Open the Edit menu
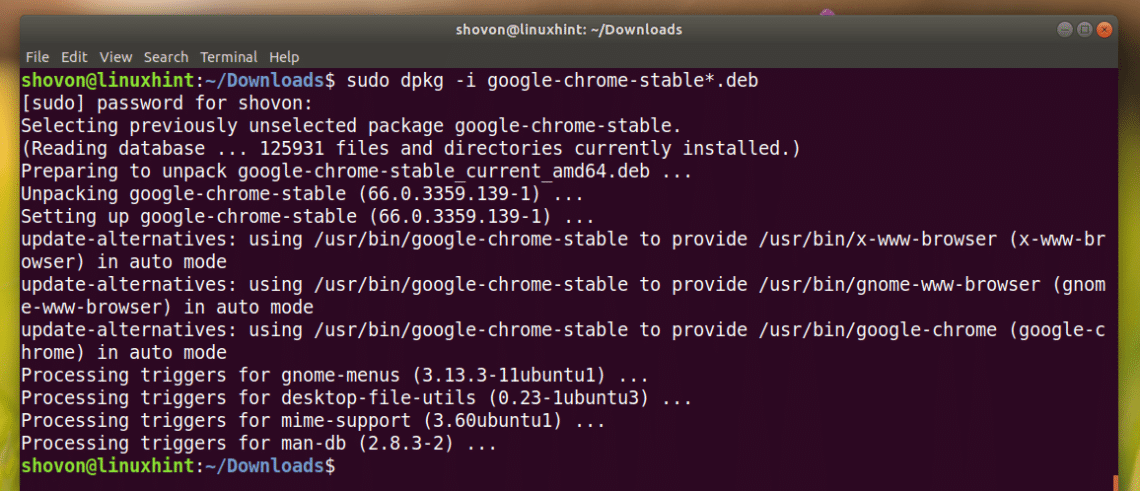Viewport: 1140px width, 491px height. tap(74, 57)
